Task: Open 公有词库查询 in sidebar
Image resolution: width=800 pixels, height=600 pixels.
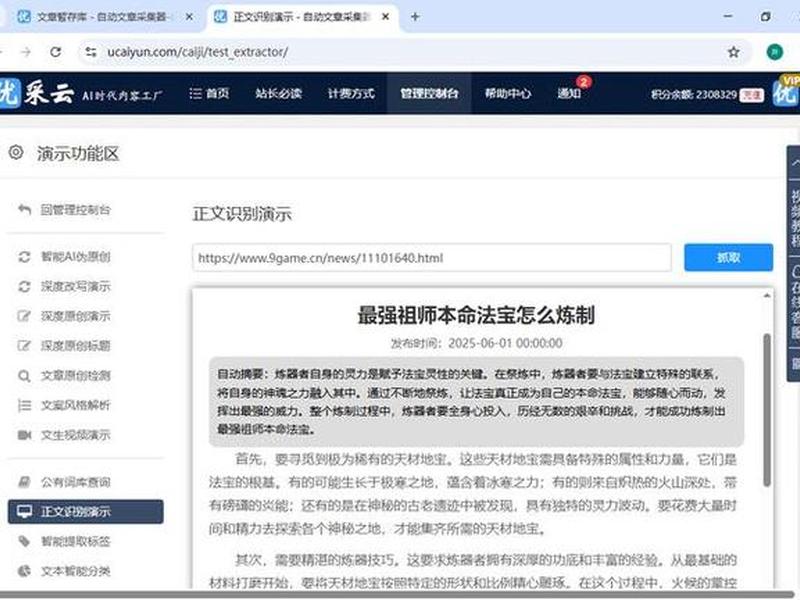Action: (x=76, y=482)
